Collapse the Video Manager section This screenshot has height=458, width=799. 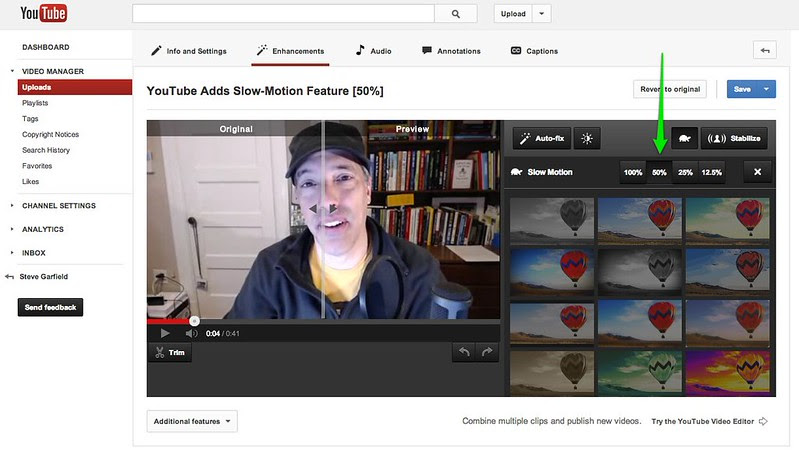click(12, 71)
